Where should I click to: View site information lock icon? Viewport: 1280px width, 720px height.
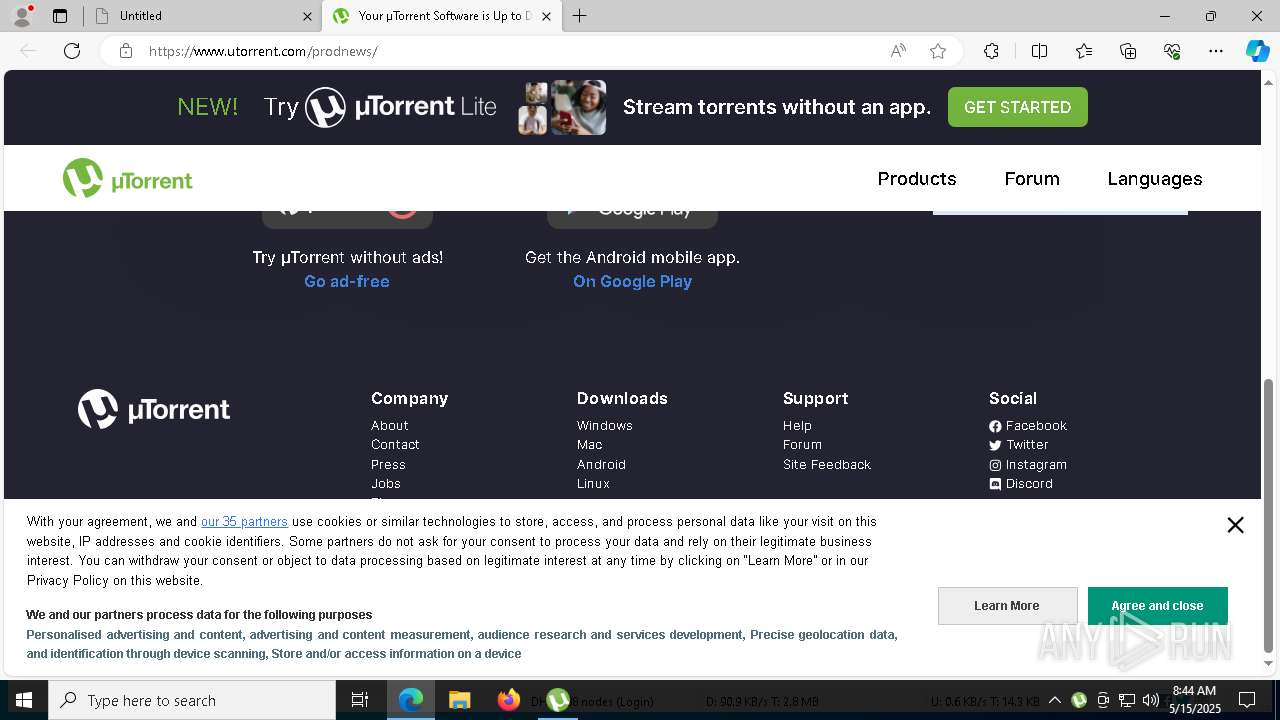[x=126, y=51]
